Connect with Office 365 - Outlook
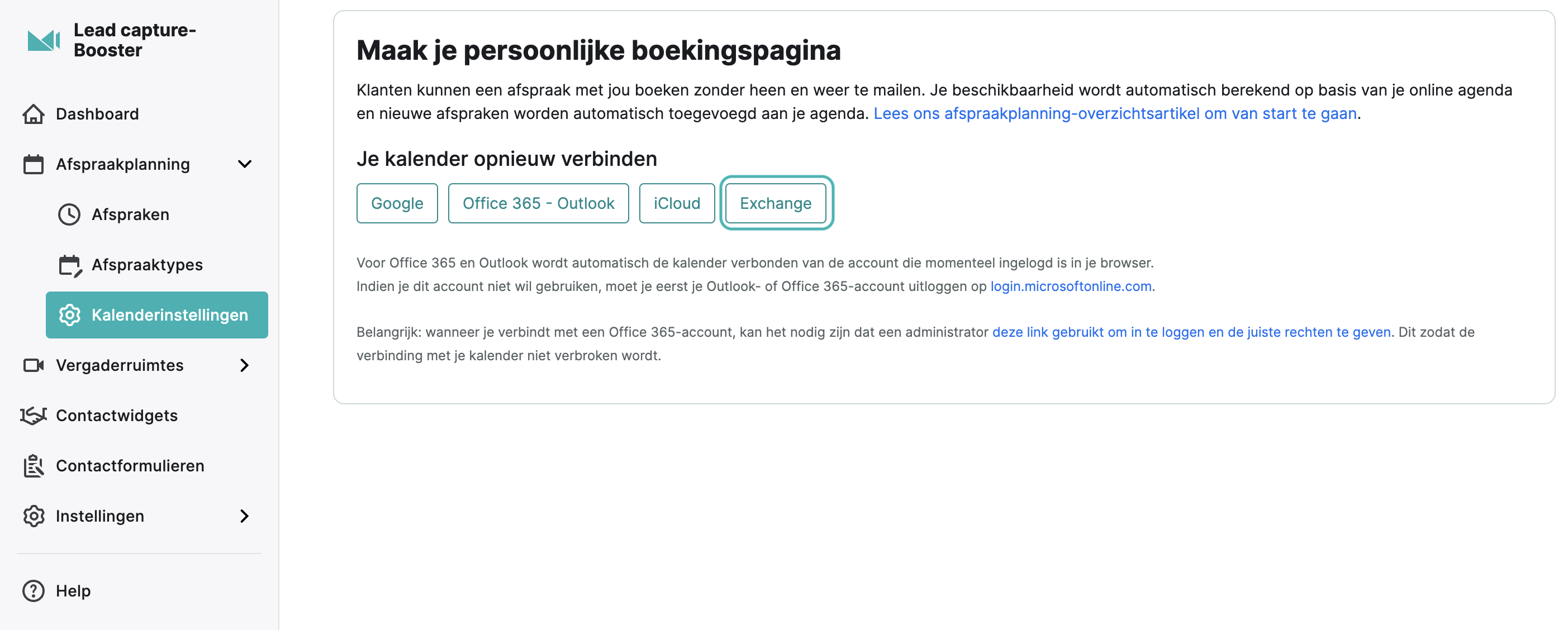 click(x=538, y=204)
